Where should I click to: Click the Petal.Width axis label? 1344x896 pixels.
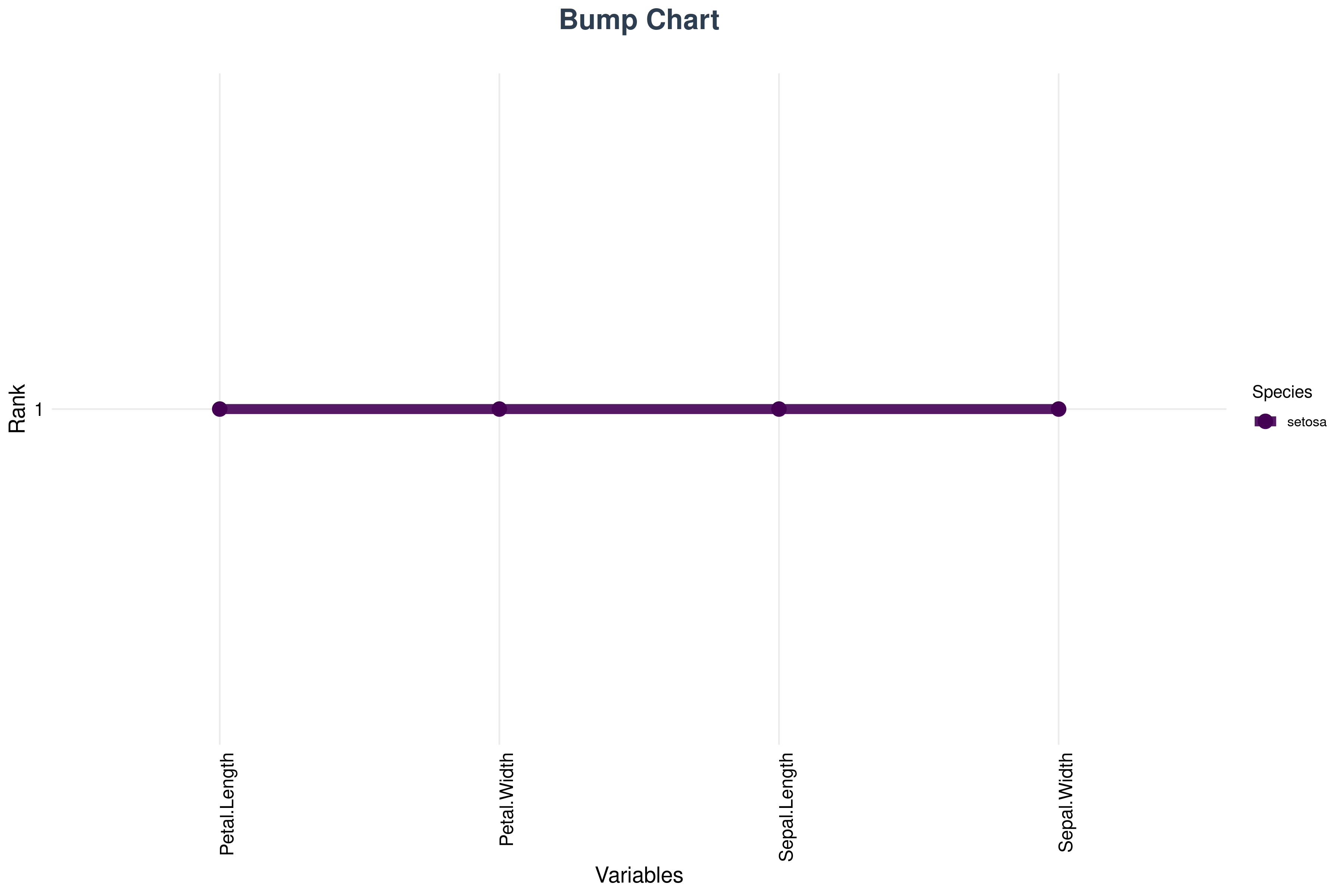[x=507, y=799]
